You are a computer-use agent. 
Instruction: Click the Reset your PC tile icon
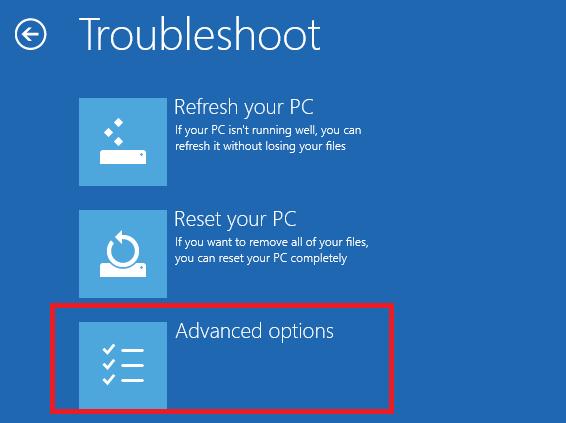[x=123, y=254]
